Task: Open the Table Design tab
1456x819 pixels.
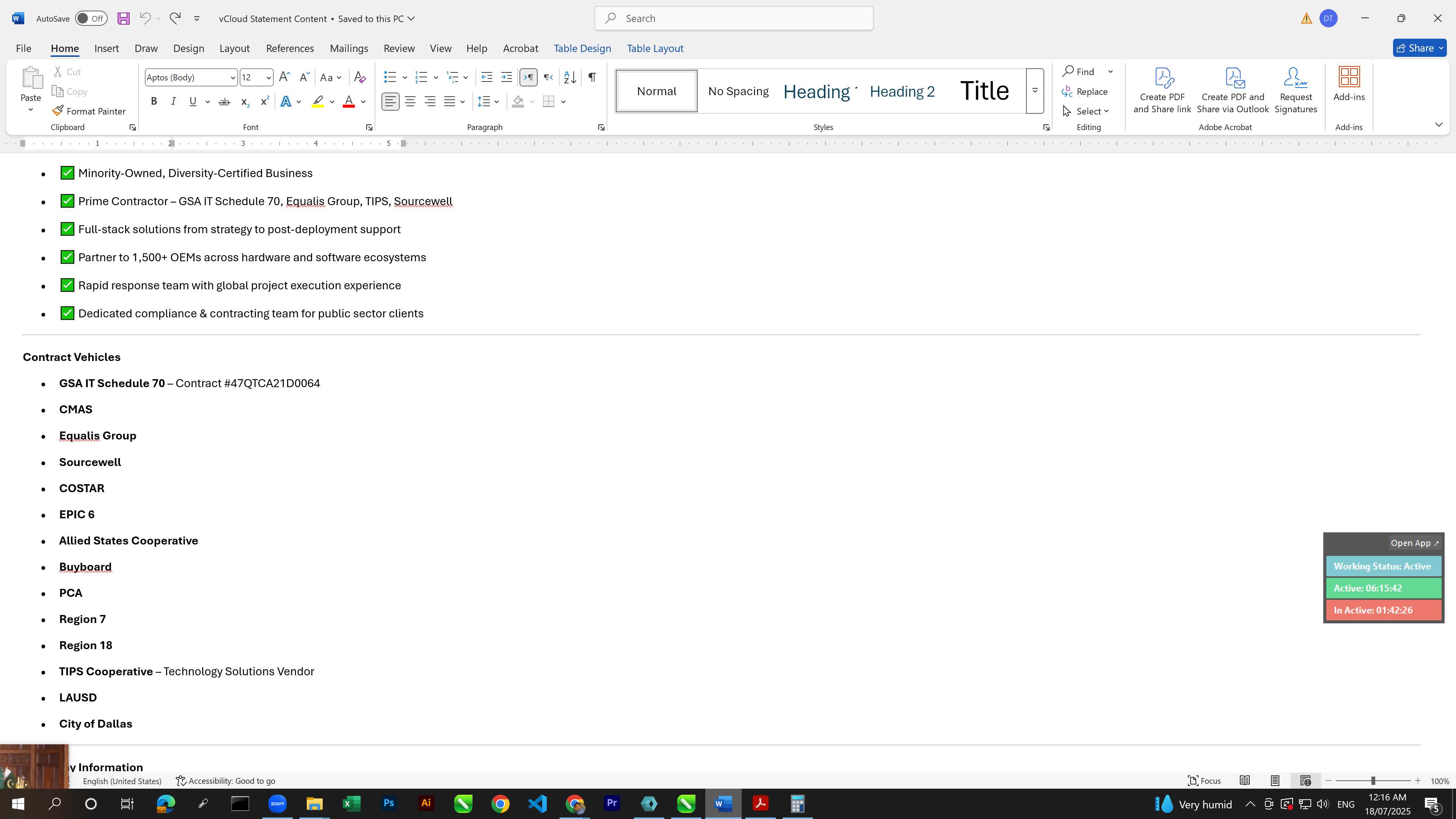Action: pos(582,49)
